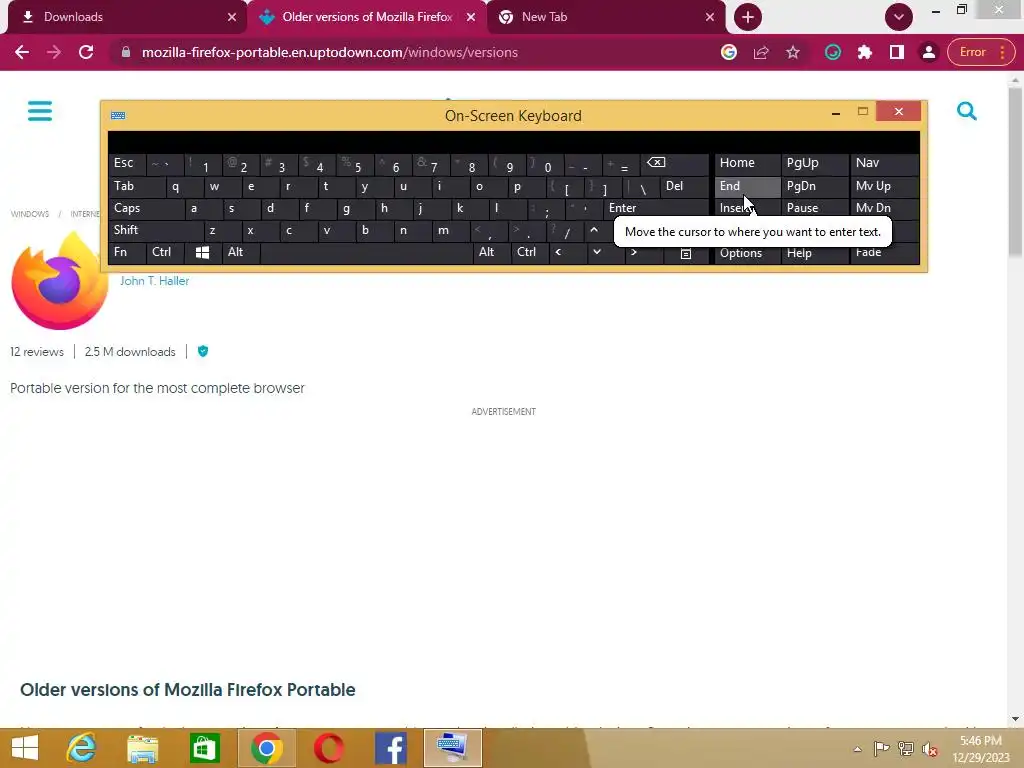Toggle left Alt key on keyboard
The image size is (1024, 768).
[x=241, y=252]
